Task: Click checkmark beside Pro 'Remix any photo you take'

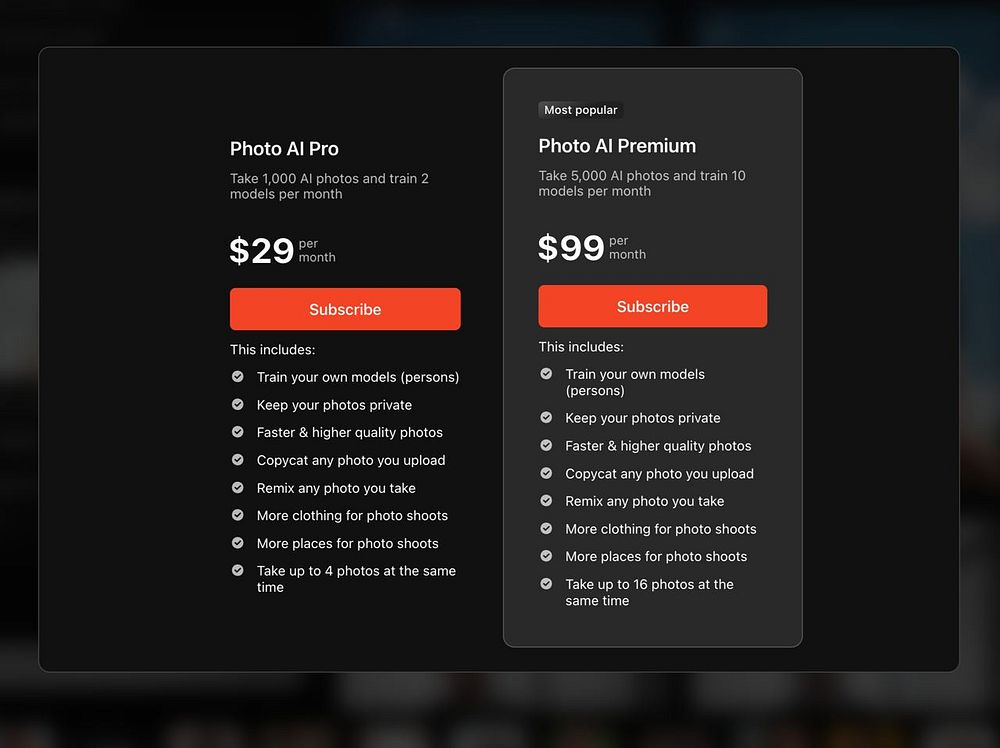Action: point(238,487)
